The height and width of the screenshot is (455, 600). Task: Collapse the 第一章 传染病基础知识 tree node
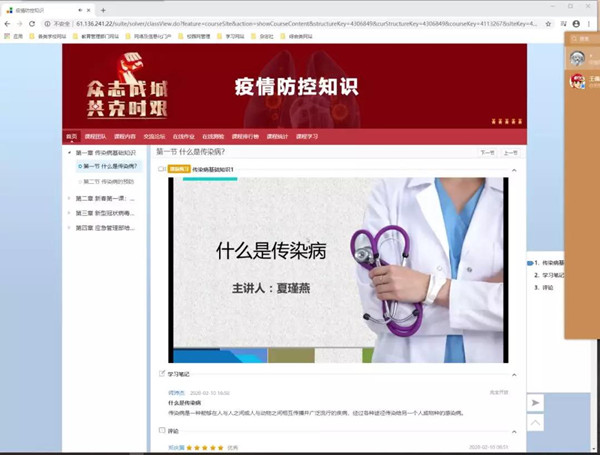coord(69,153)
